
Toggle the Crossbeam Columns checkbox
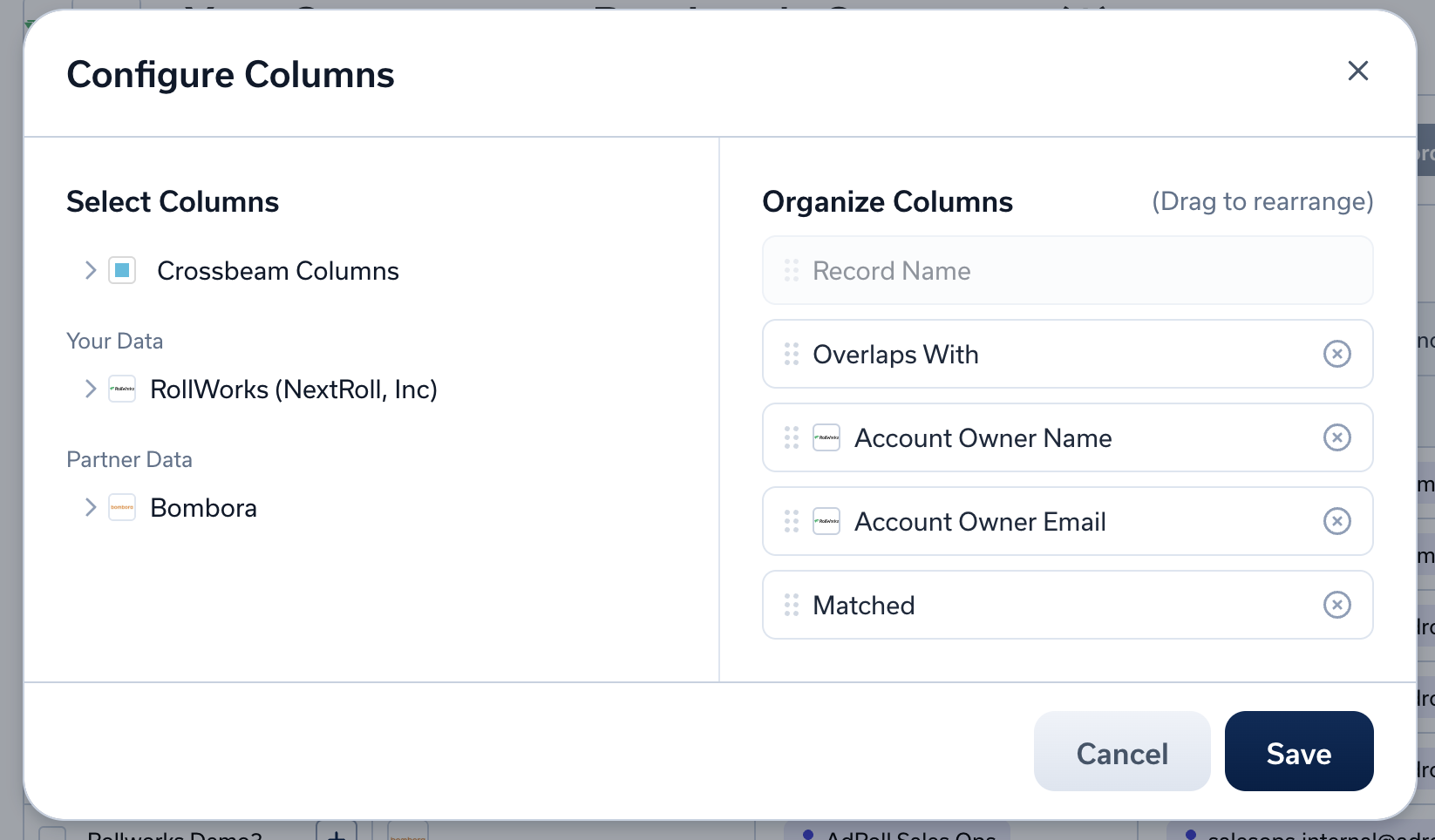122,270
